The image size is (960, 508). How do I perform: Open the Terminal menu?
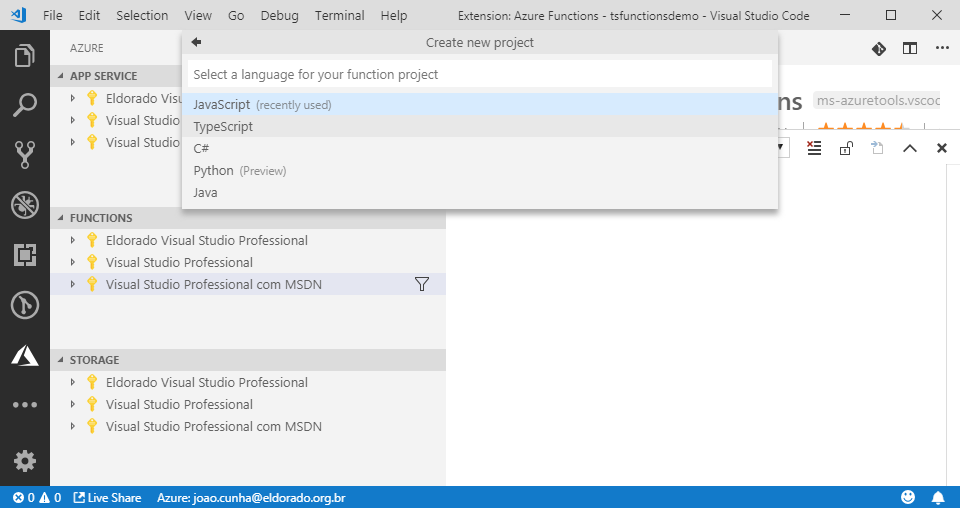pos(340,15)
